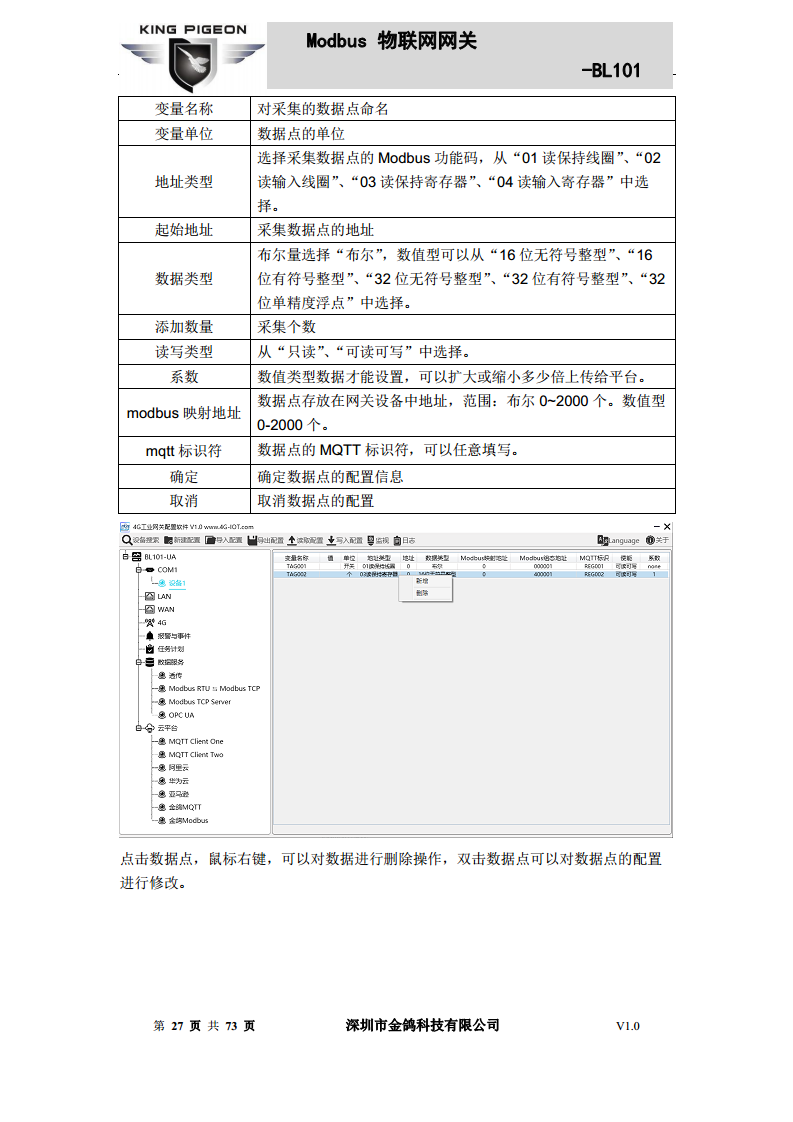The image size is (793, 1122).
Task: Click the Modbus映射地址 column header
Action: click(484, 558)
